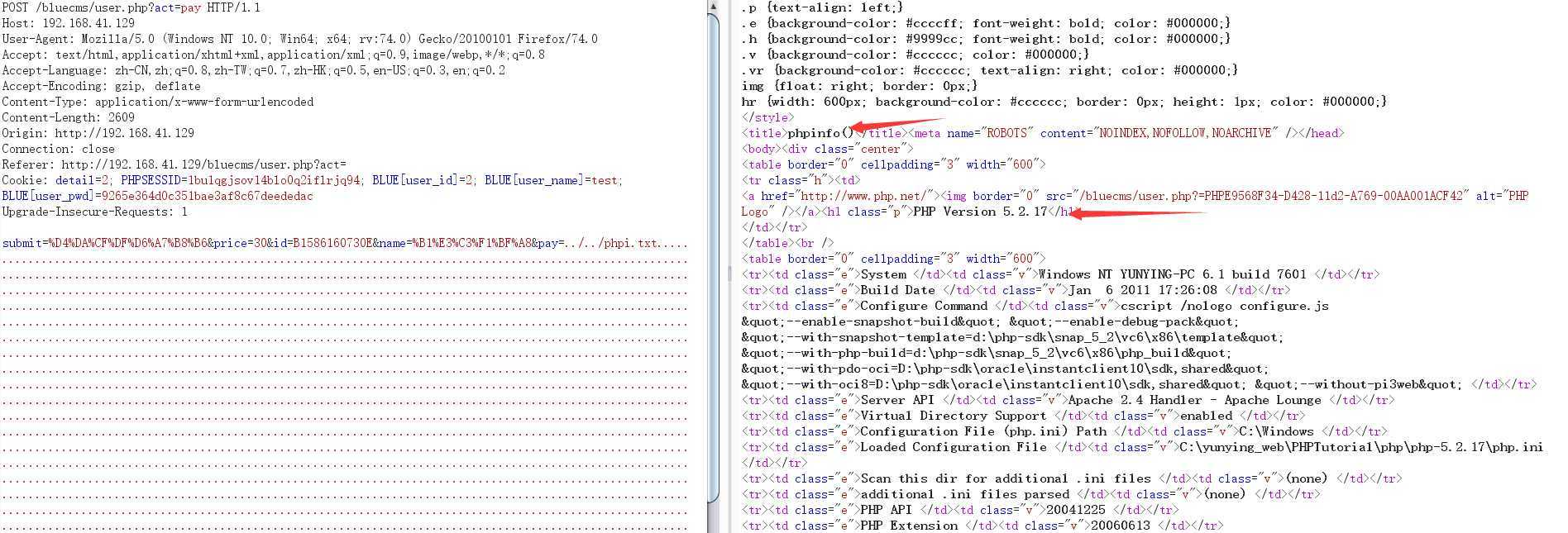
Task: Click the '<body><div class="center">' line
Action: pyautogui.click(x=827, y=149)
